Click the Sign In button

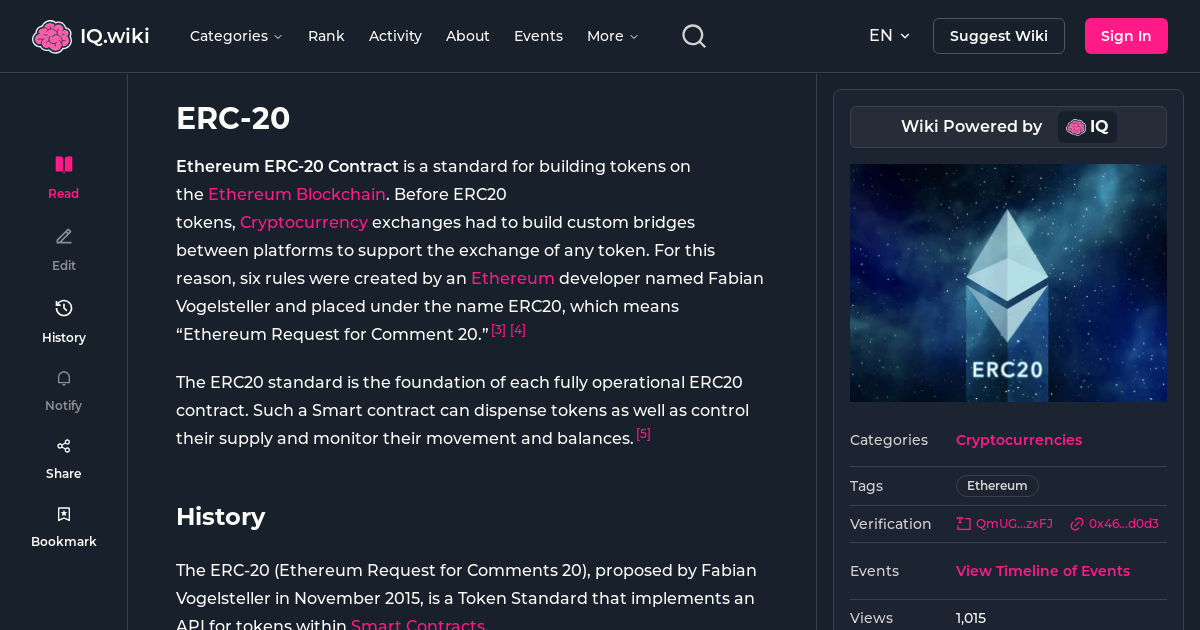pyautogui.click(x=1126, y=35)
